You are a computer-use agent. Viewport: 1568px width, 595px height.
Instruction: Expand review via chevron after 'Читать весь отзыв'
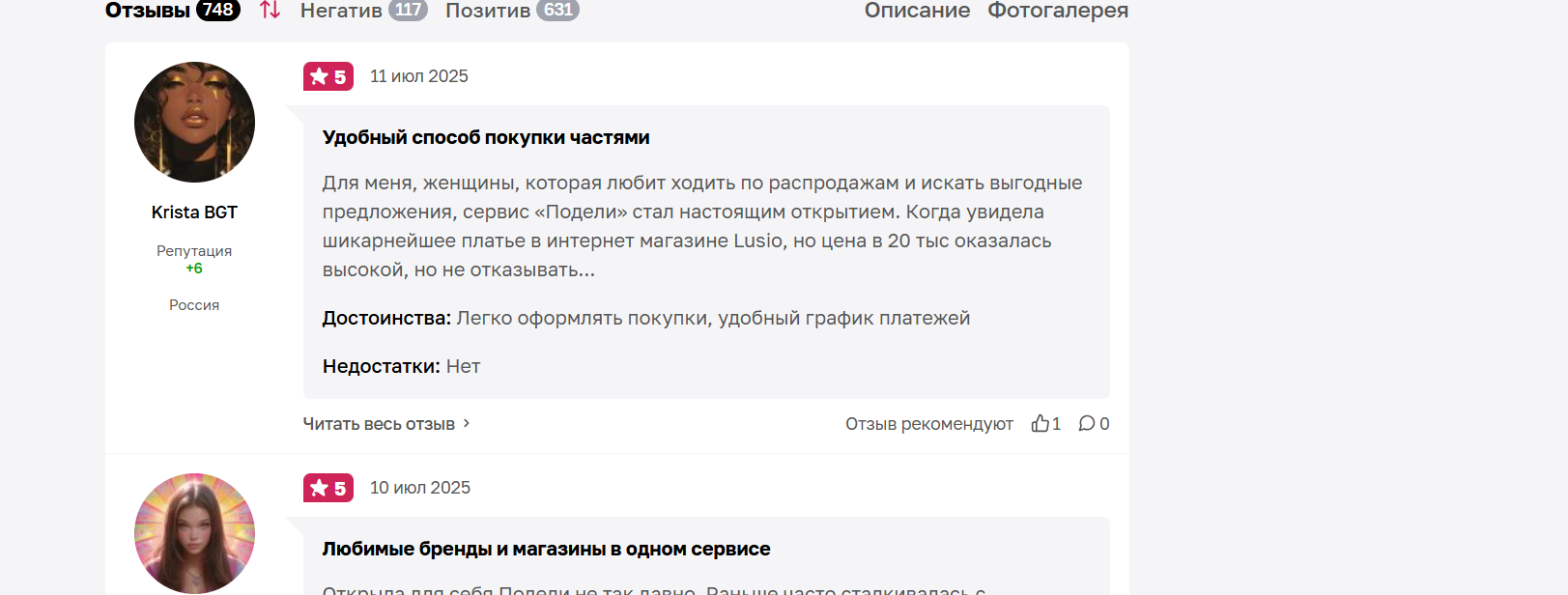point(467,423)
